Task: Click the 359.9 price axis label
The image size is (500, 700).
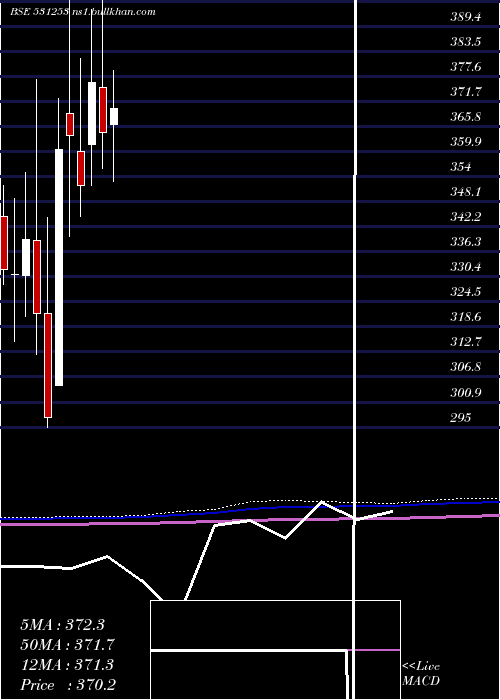Action: 466,142
